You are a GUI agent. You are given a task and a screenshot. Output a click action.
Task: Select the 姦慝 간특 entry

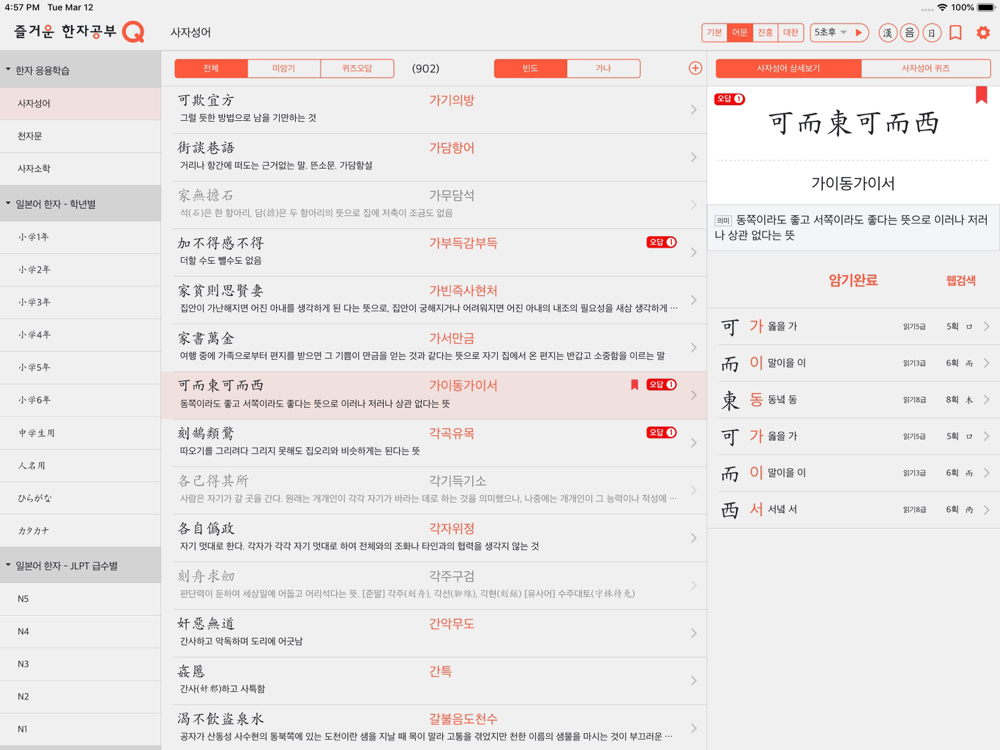pos(434,680)
